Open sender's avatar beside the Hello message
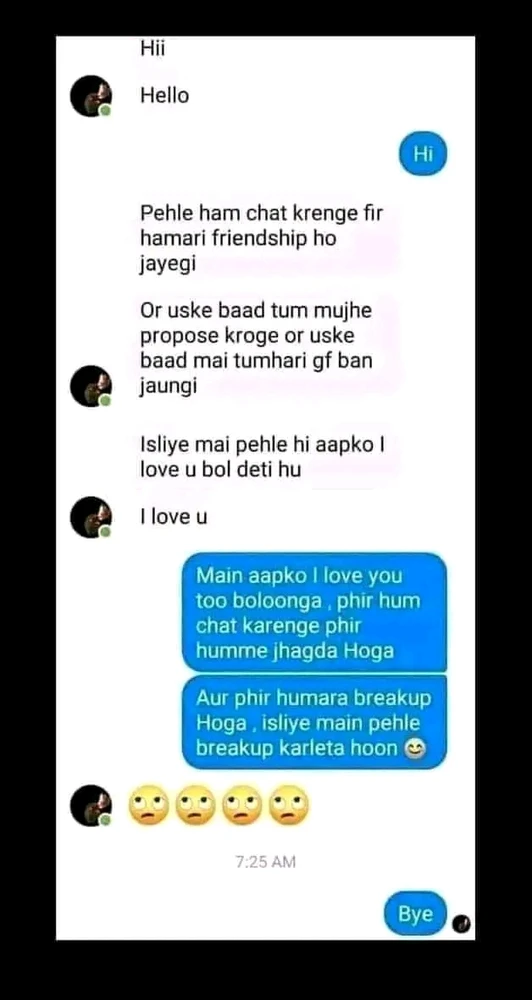 click(x=91, y=96)
